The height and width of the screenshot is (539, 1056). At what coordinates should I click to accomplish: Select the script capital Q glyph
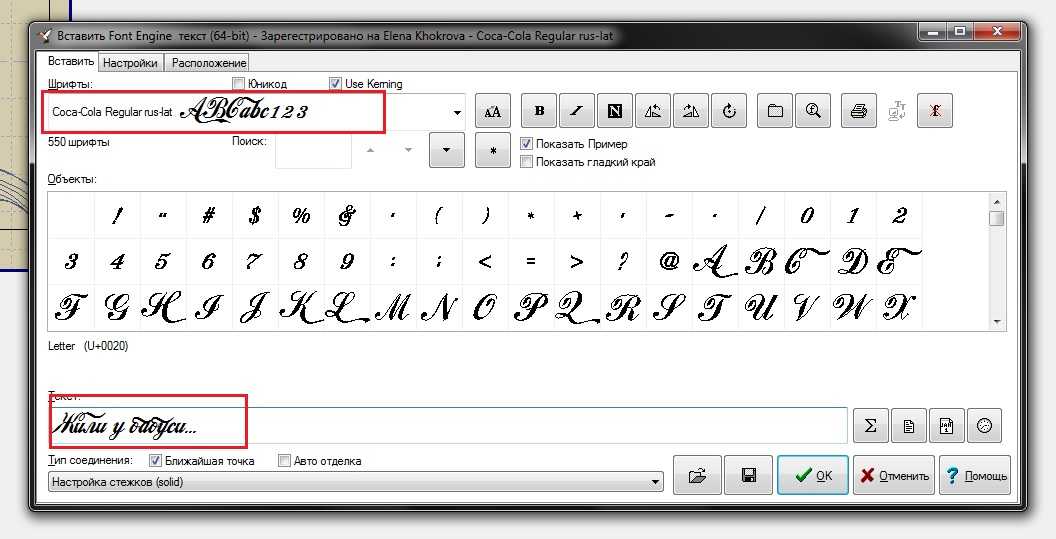pos(576,308)
